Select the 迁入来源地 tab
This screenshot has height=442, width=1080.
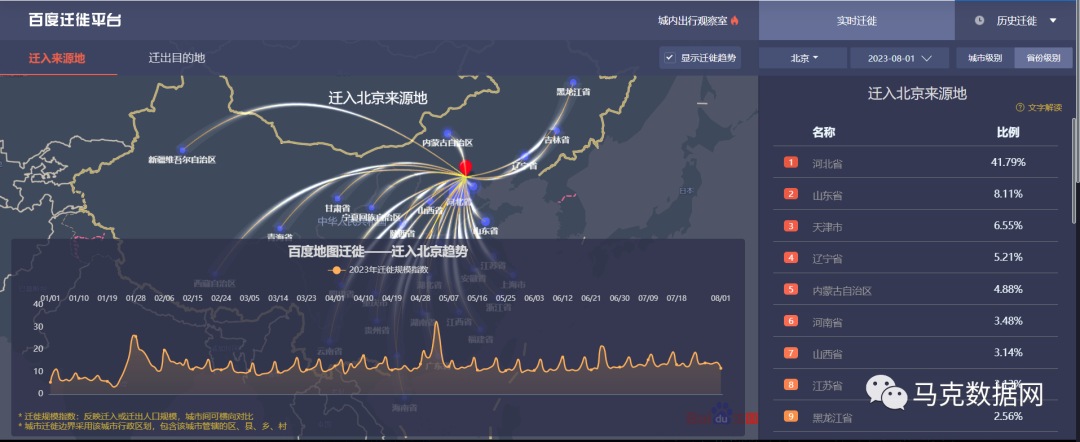(57, 58)
